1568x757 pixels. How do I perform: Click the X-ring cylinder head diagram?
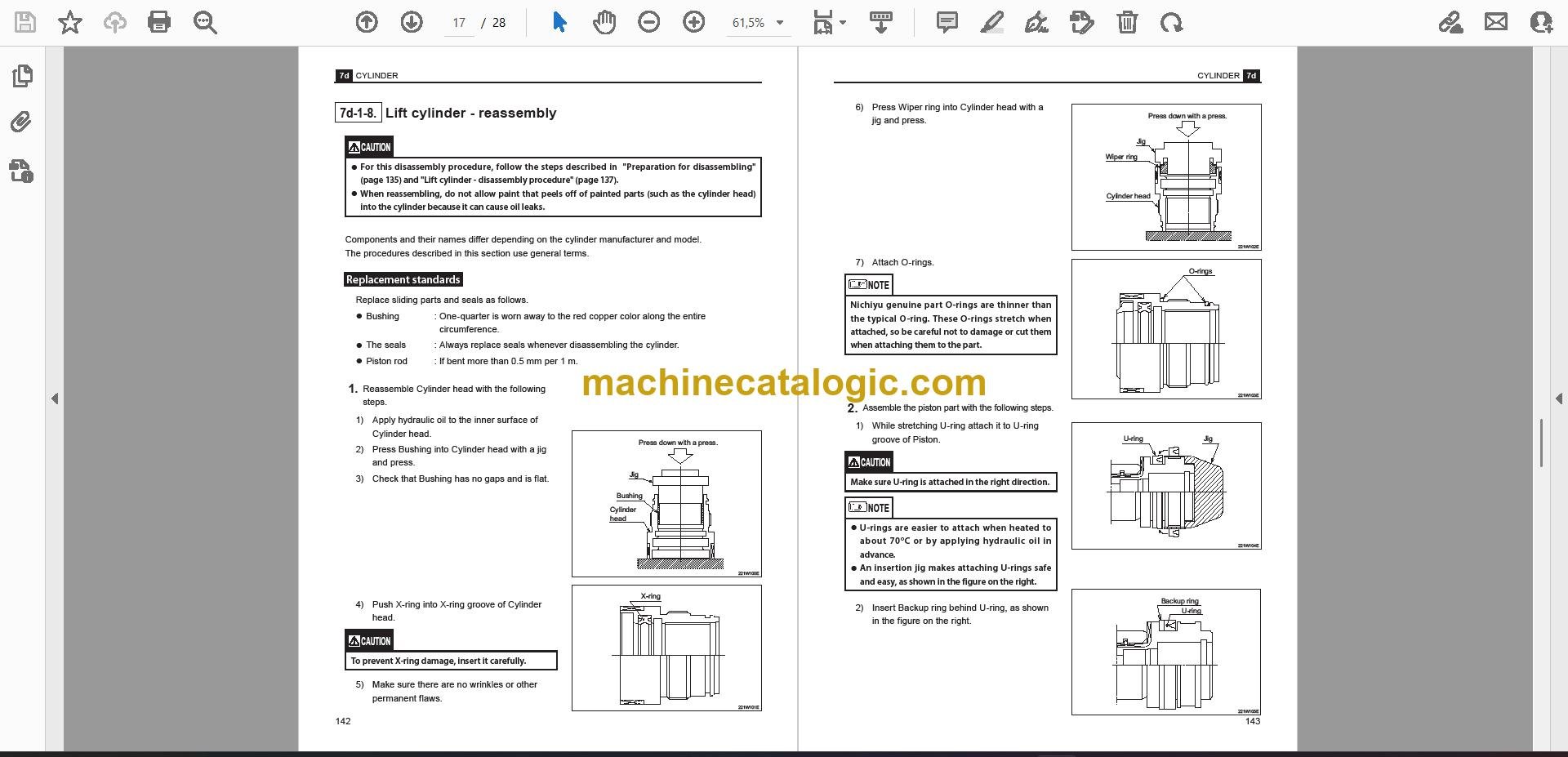(x=666, y=648)
